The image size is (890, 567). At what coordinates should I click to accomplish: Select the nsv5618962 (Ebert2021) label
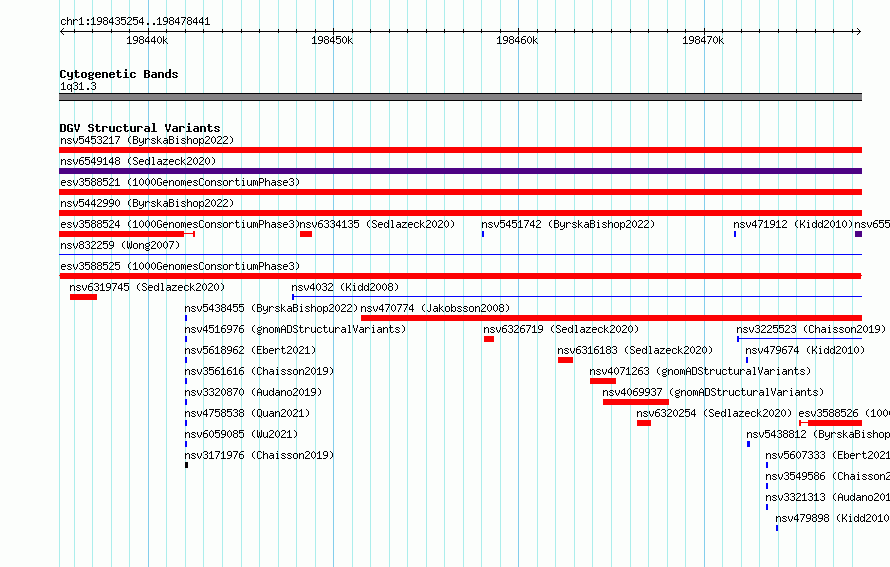click(250, 350)
